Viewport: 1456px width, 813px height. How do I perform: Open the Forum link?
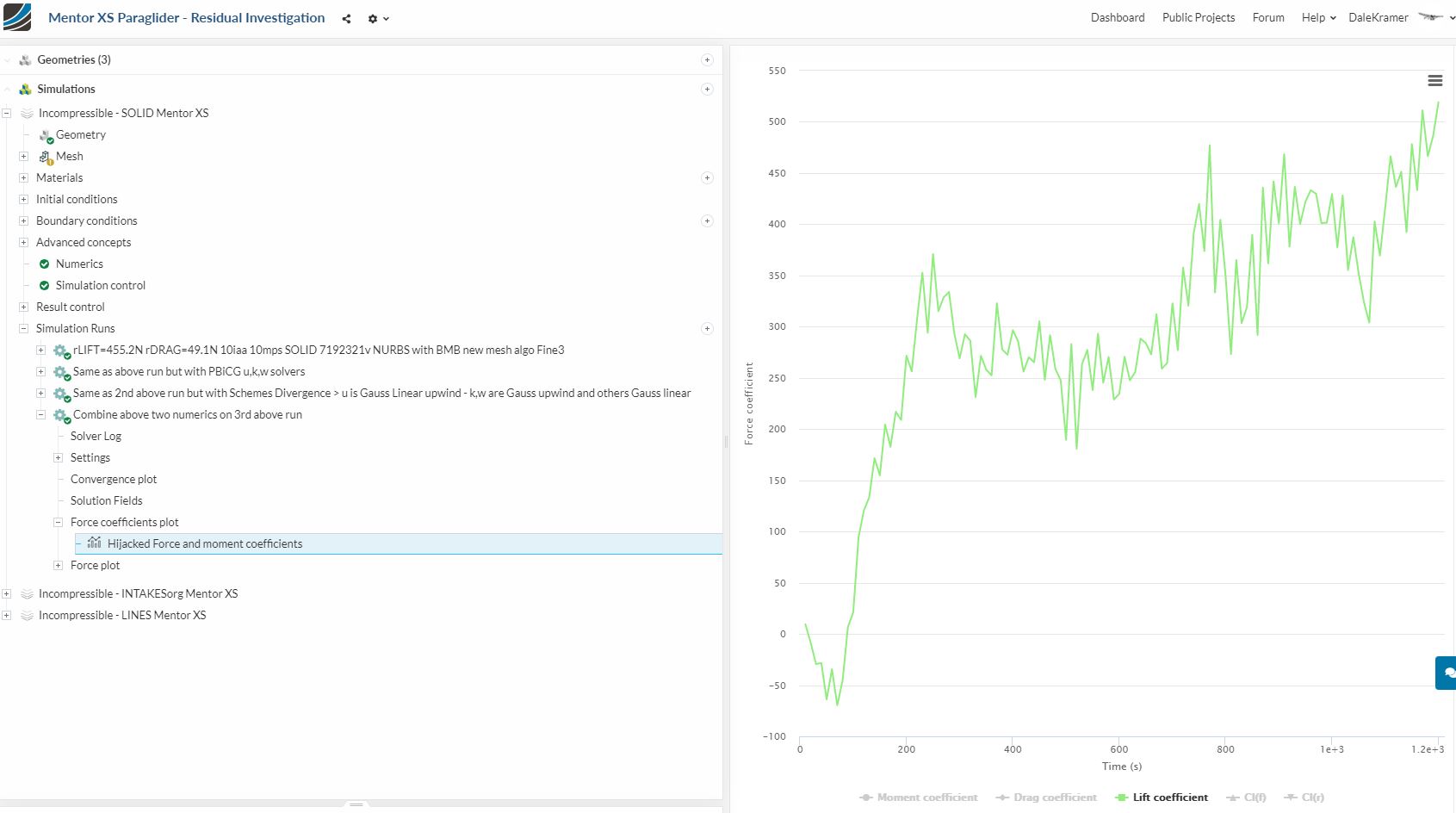click(x=1268, y=18)
